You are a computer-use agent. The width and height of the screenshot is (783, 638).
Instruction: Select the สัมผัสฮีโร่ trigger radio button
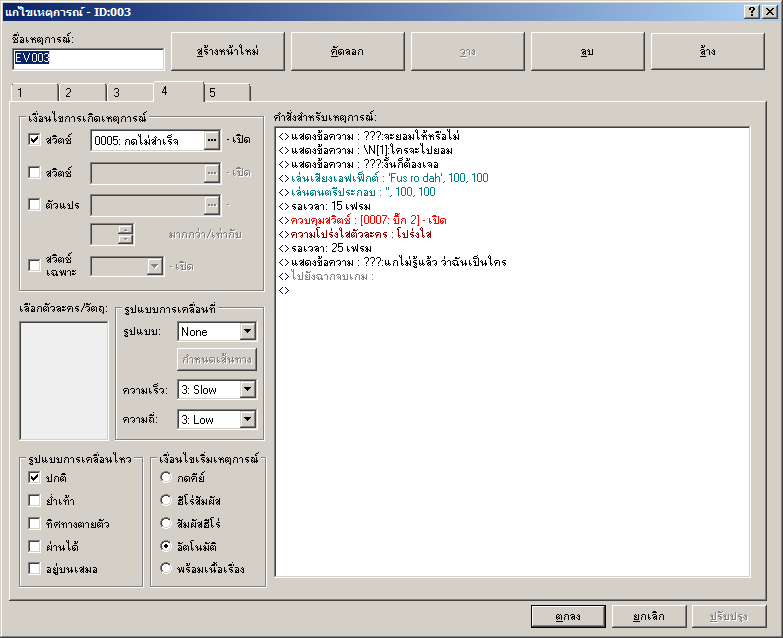pyautogui.click(x=166, y=523)
